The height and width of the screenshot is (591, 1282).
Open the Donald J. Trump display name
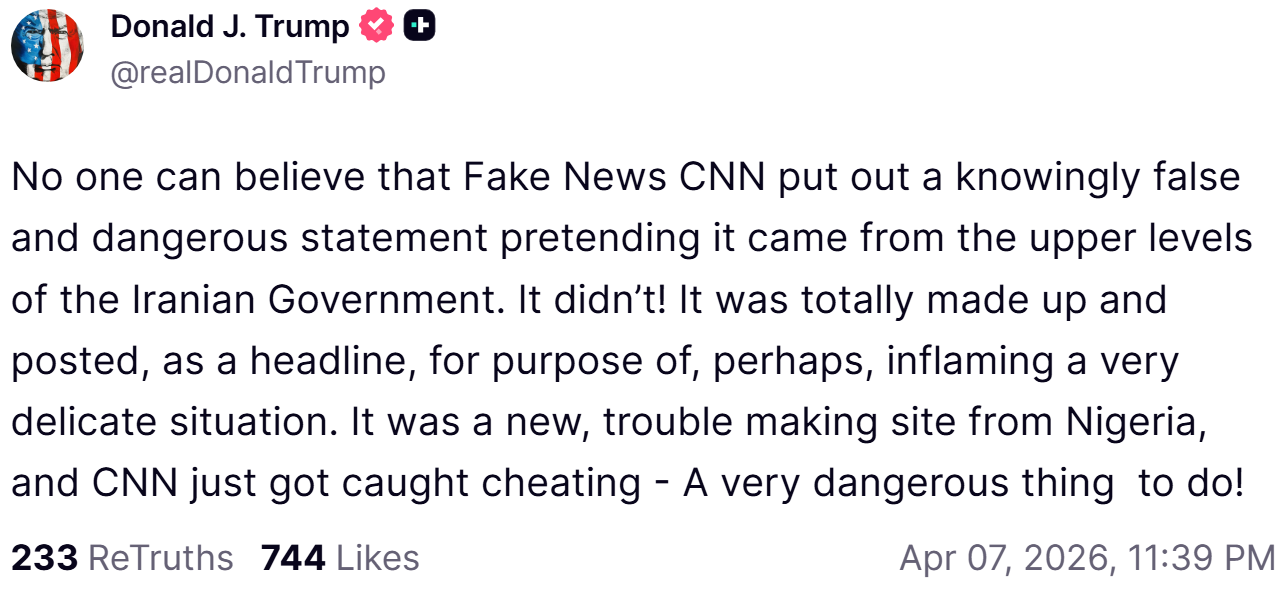[230, 27]
